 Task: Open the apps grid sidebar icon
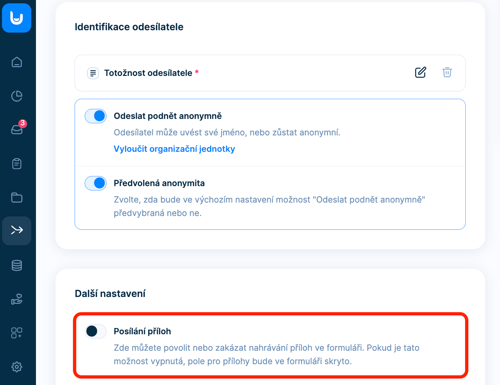[17, 333]
